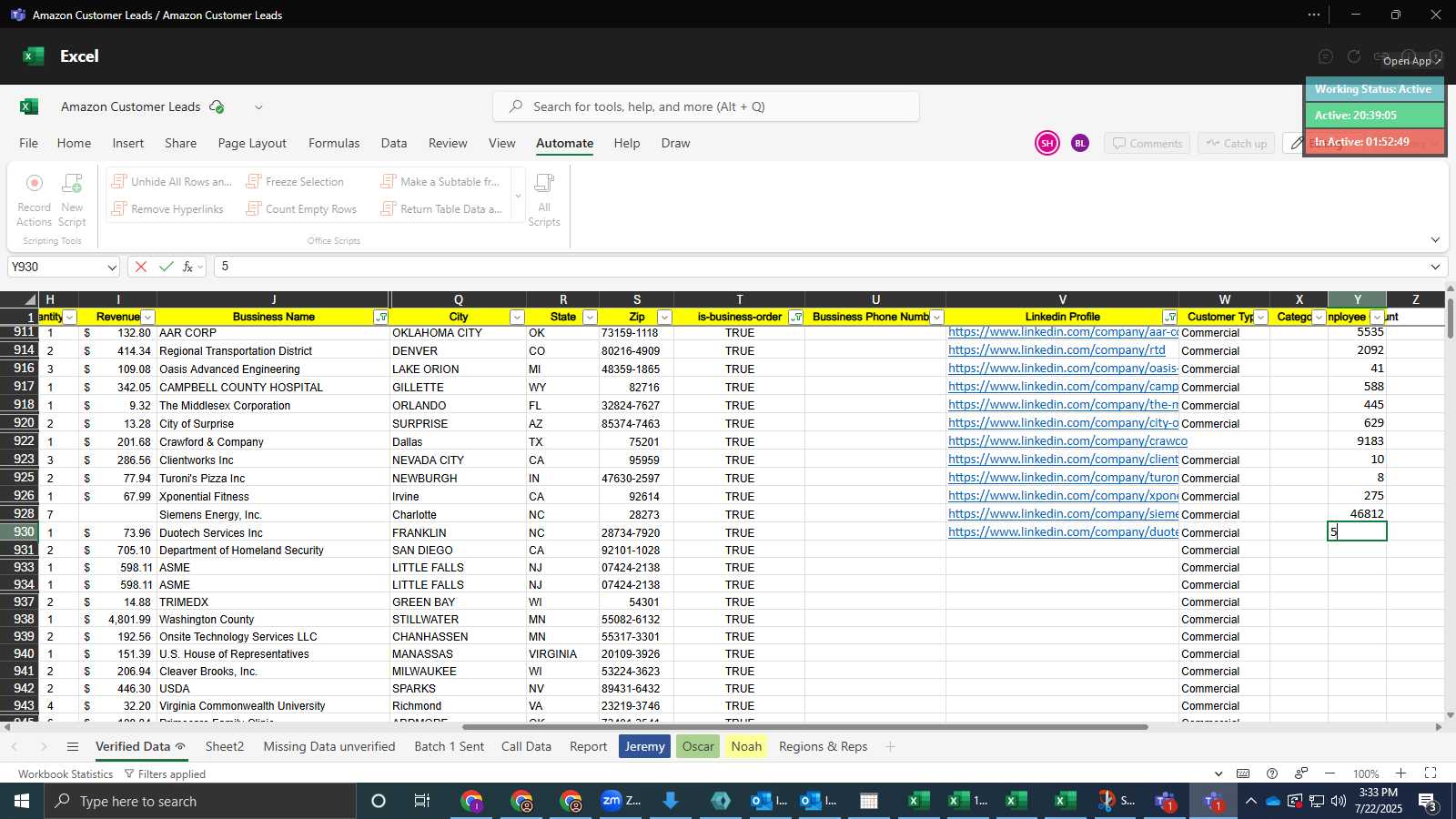Open the State column filter dropdown

[x=590, y=317]
